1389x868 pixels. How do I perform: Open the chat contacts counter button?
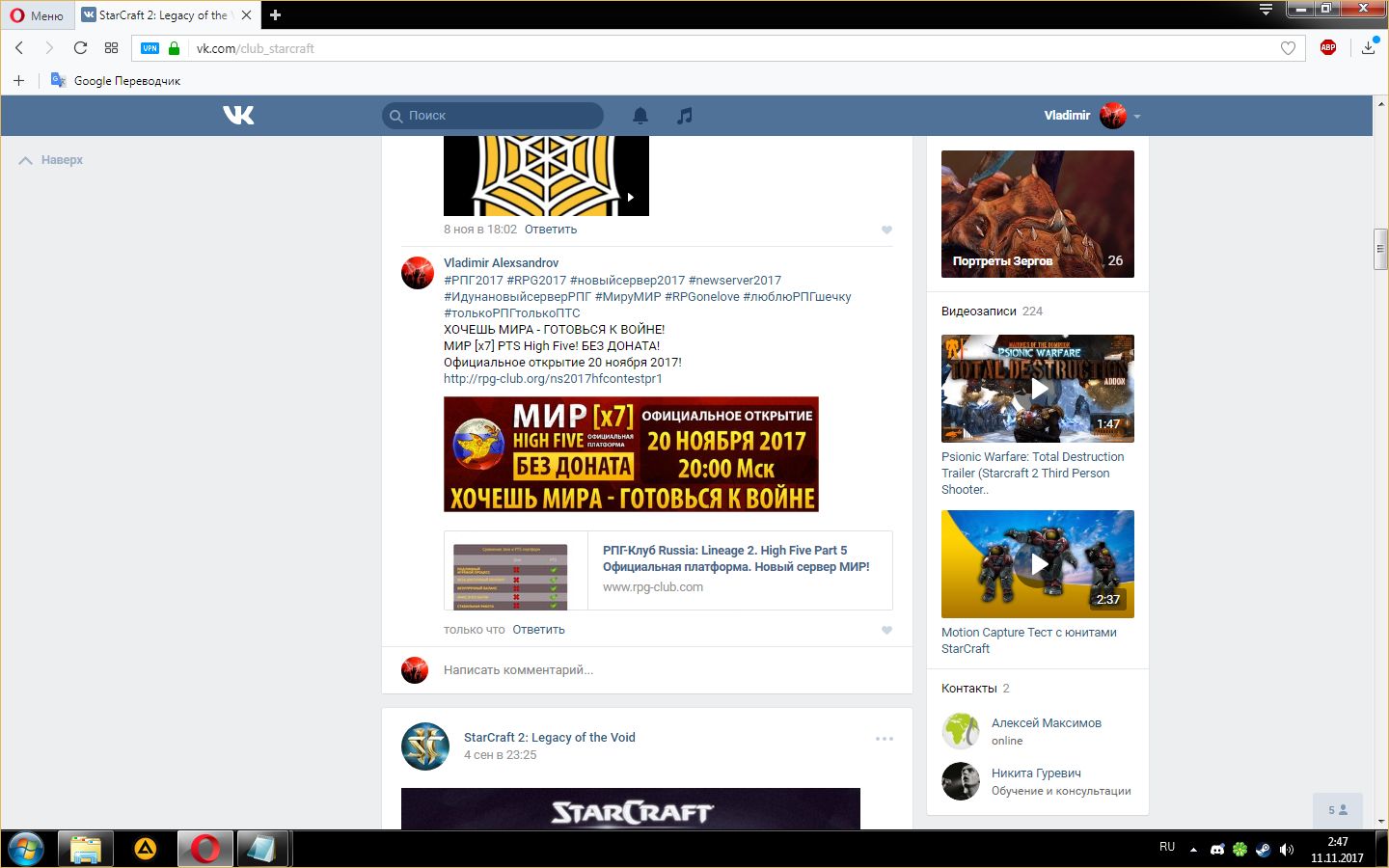(1338, 810)
